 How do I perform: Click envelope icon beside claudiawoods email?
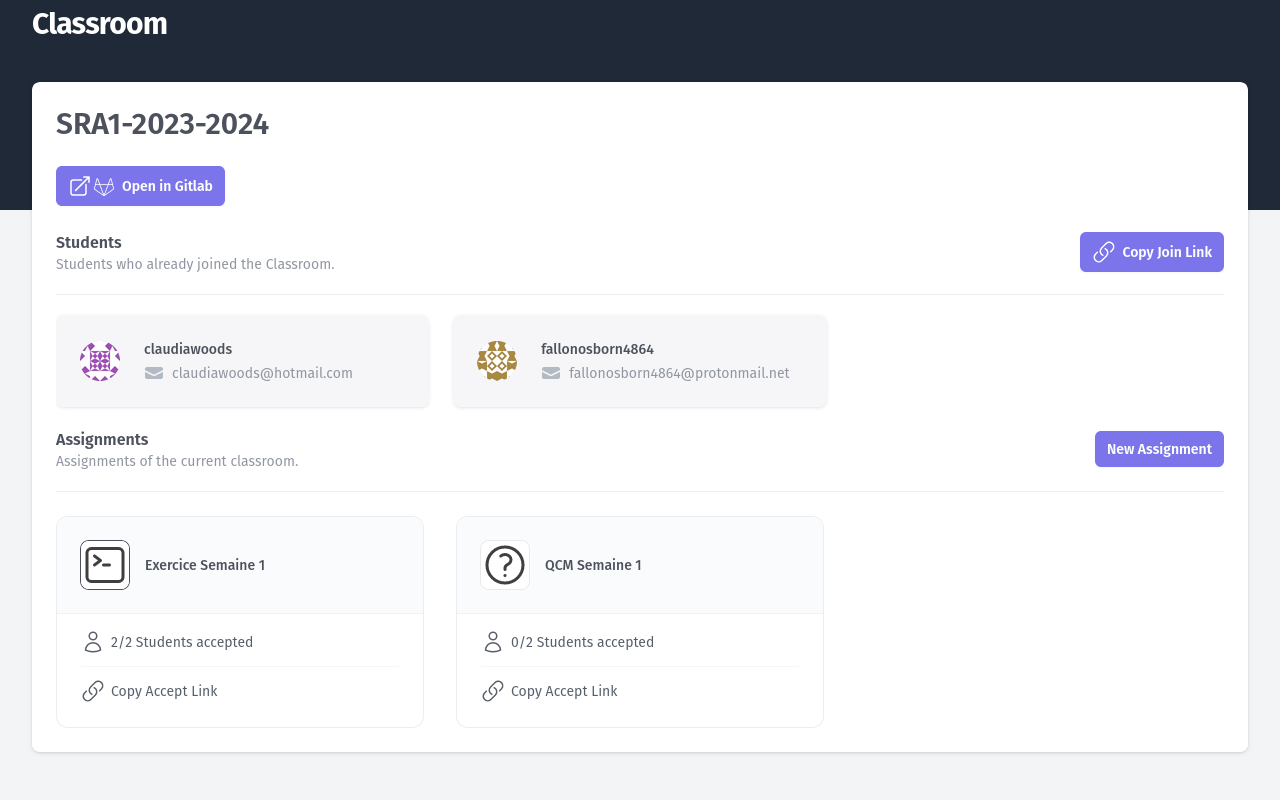click(154, 373)
